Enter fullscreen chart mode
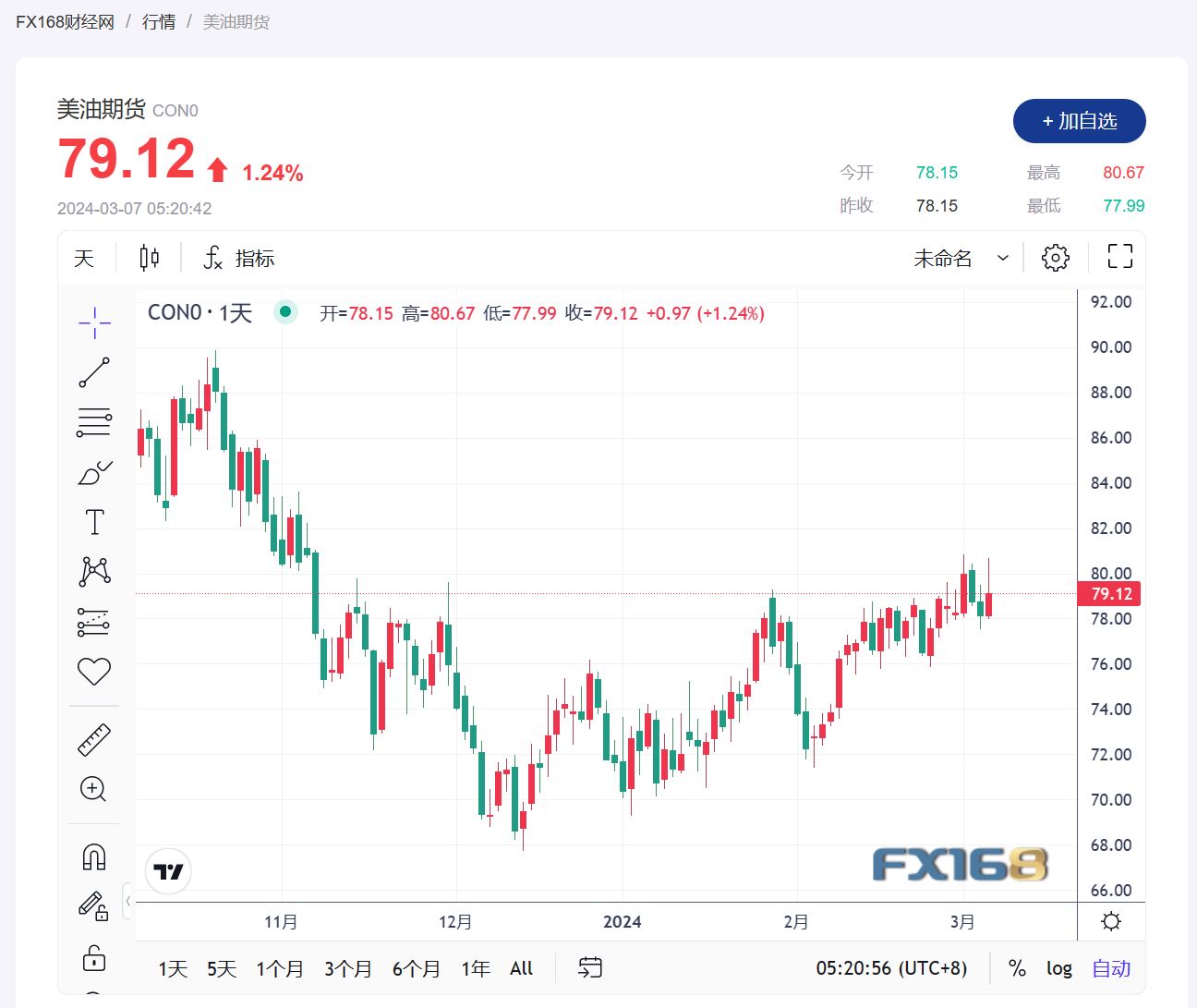 (x=1119, y=257)
